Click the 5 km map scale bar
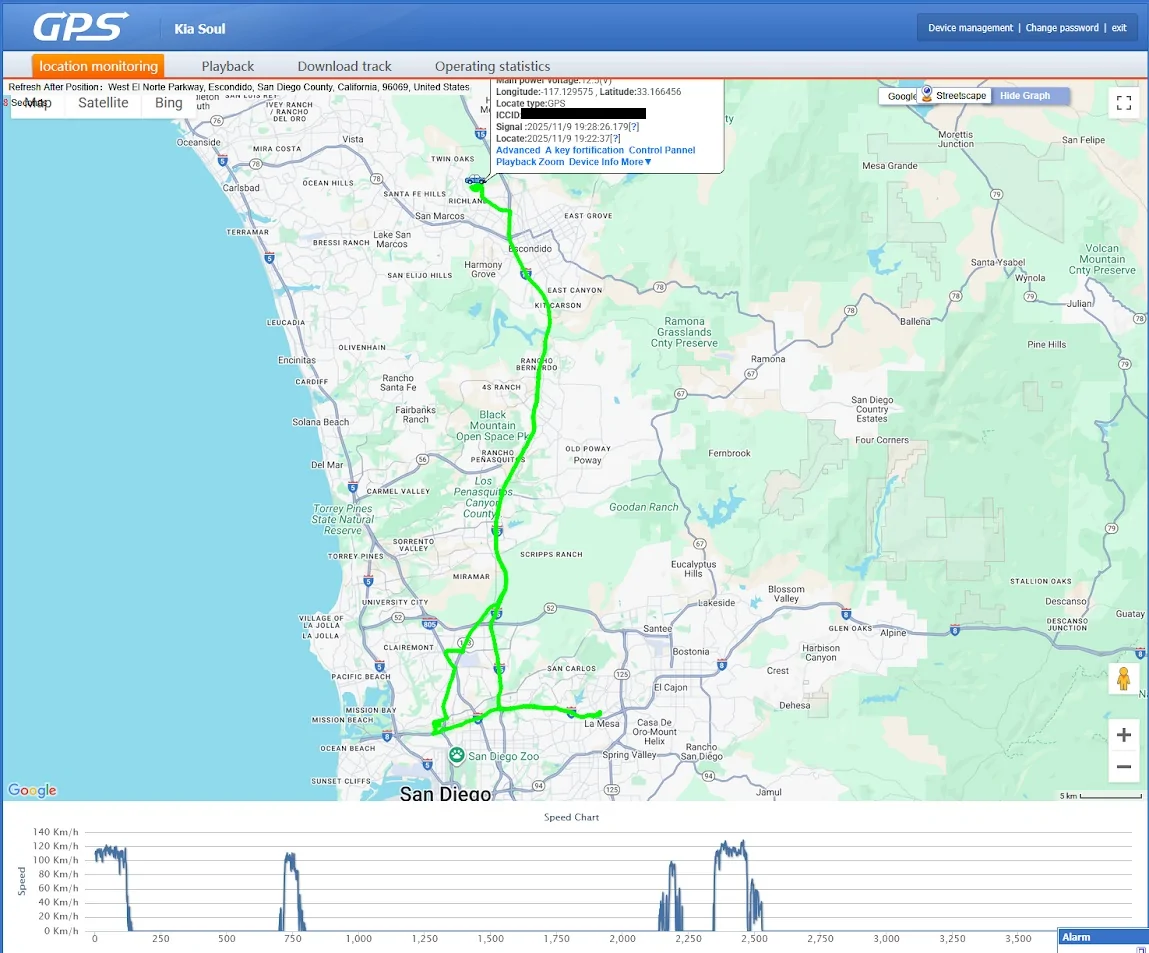 tap(1099, 796)
